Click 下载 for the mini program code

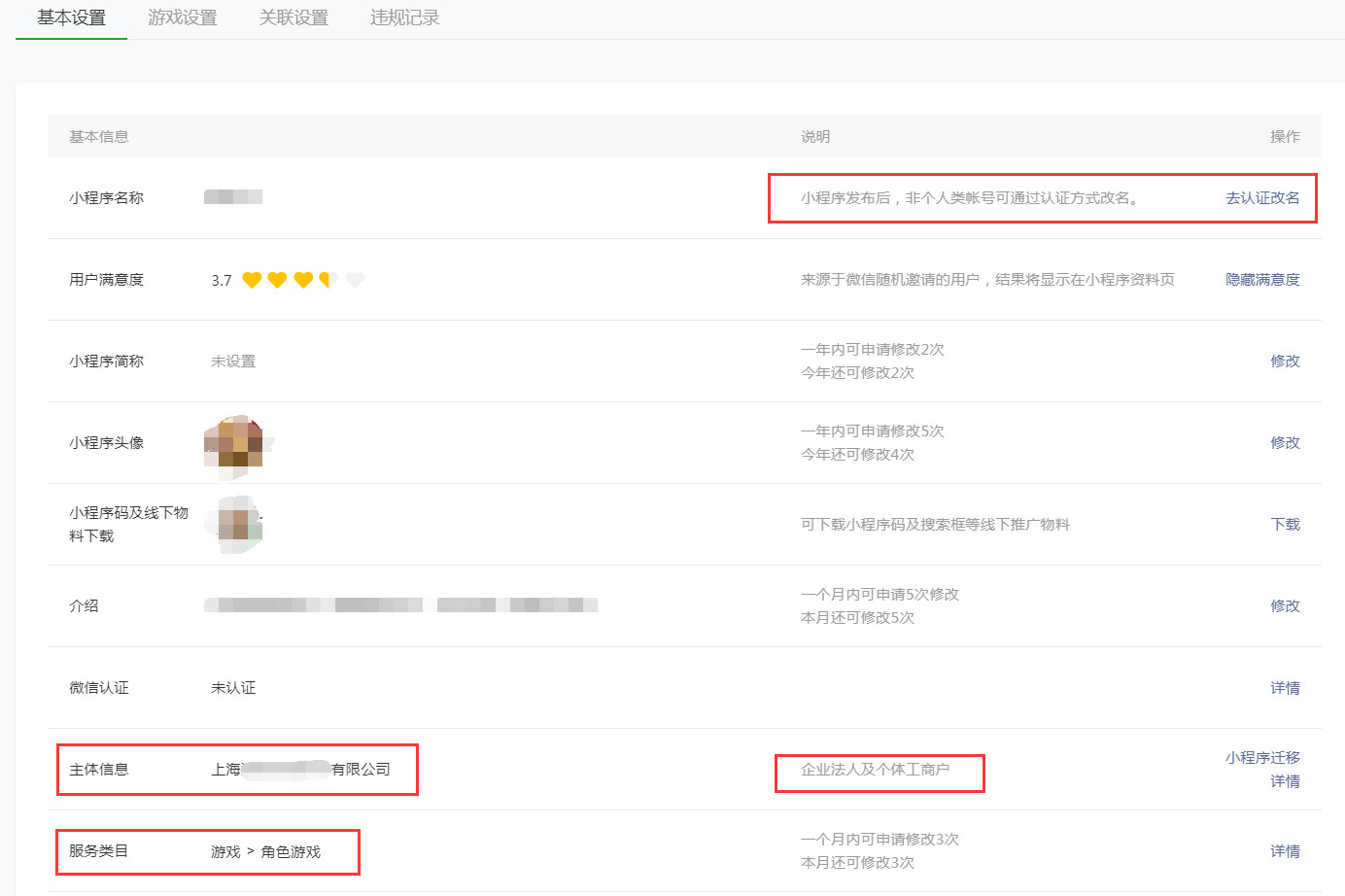tap(1285, 524)
